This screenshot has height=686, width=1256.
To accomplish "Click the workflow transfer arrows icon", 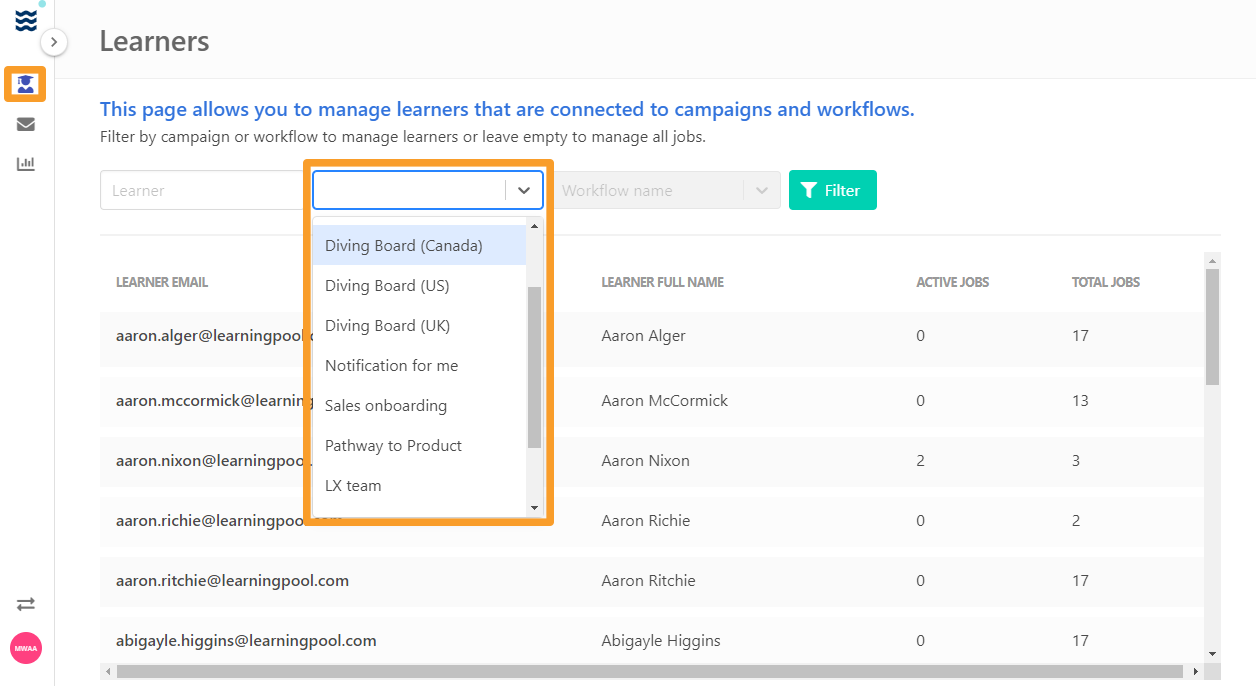I will [x=25, y=604].
